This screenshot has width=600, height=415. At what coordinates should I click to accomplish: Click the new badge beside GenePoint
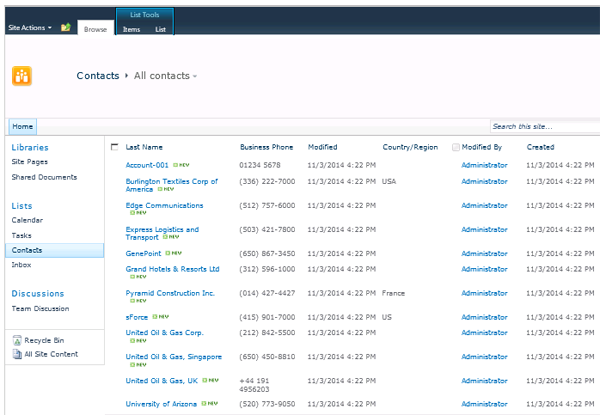pos(172,253)
